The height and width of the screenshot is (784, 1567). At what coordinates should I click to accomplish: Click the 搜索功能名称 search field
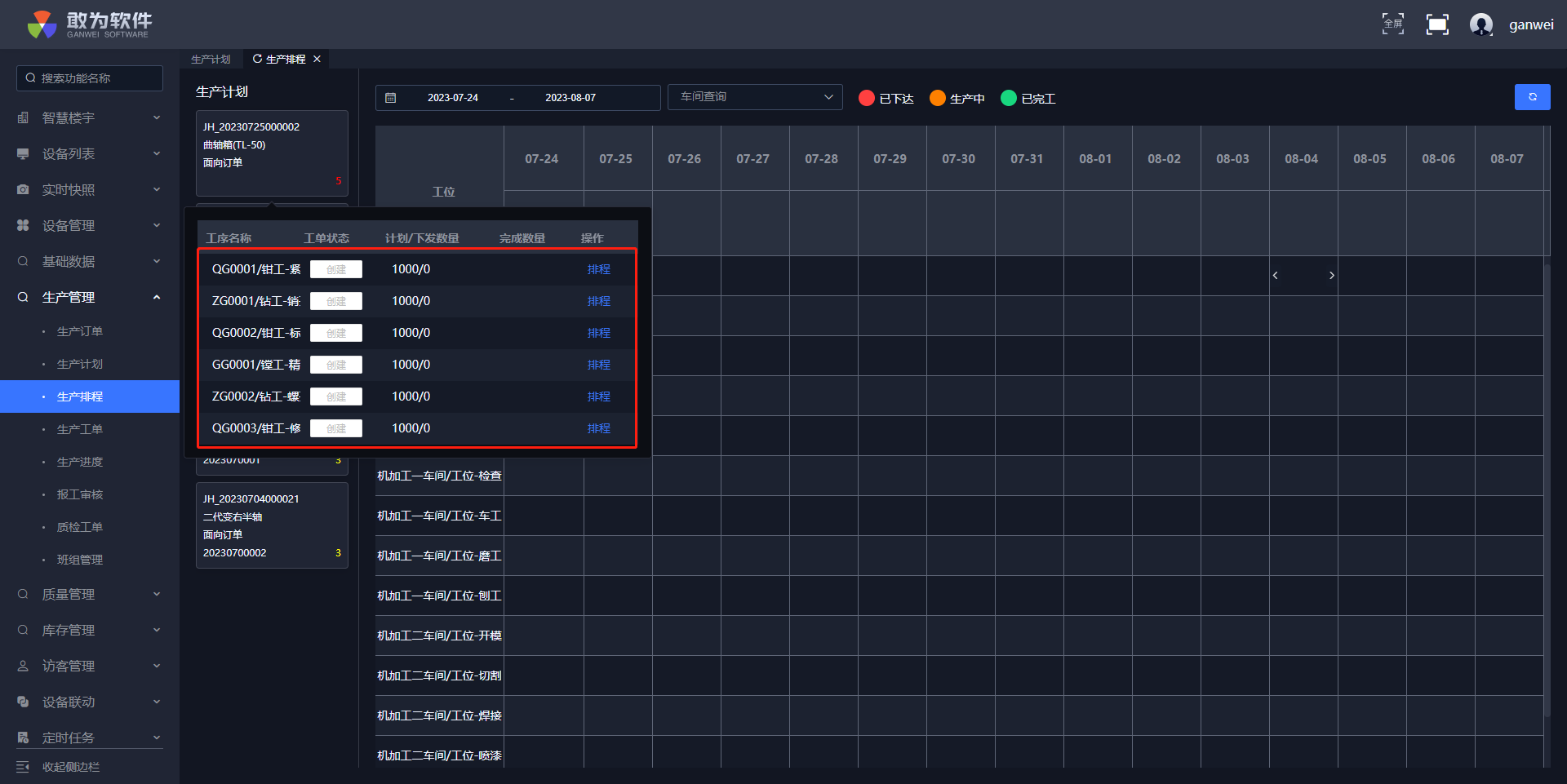(90, 78)
